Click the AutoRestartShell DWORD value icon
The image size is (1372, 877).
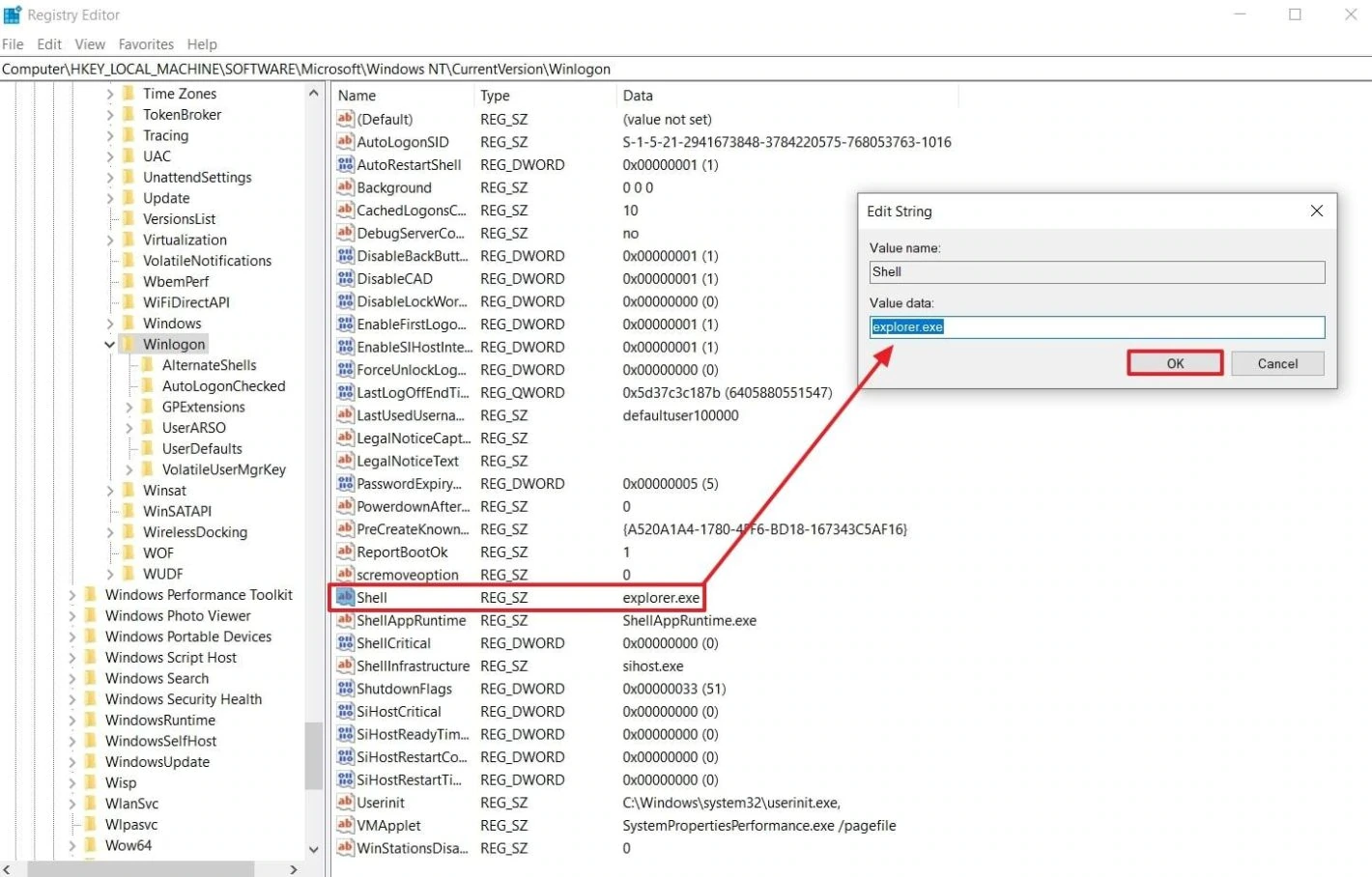[x=345, y=164]
